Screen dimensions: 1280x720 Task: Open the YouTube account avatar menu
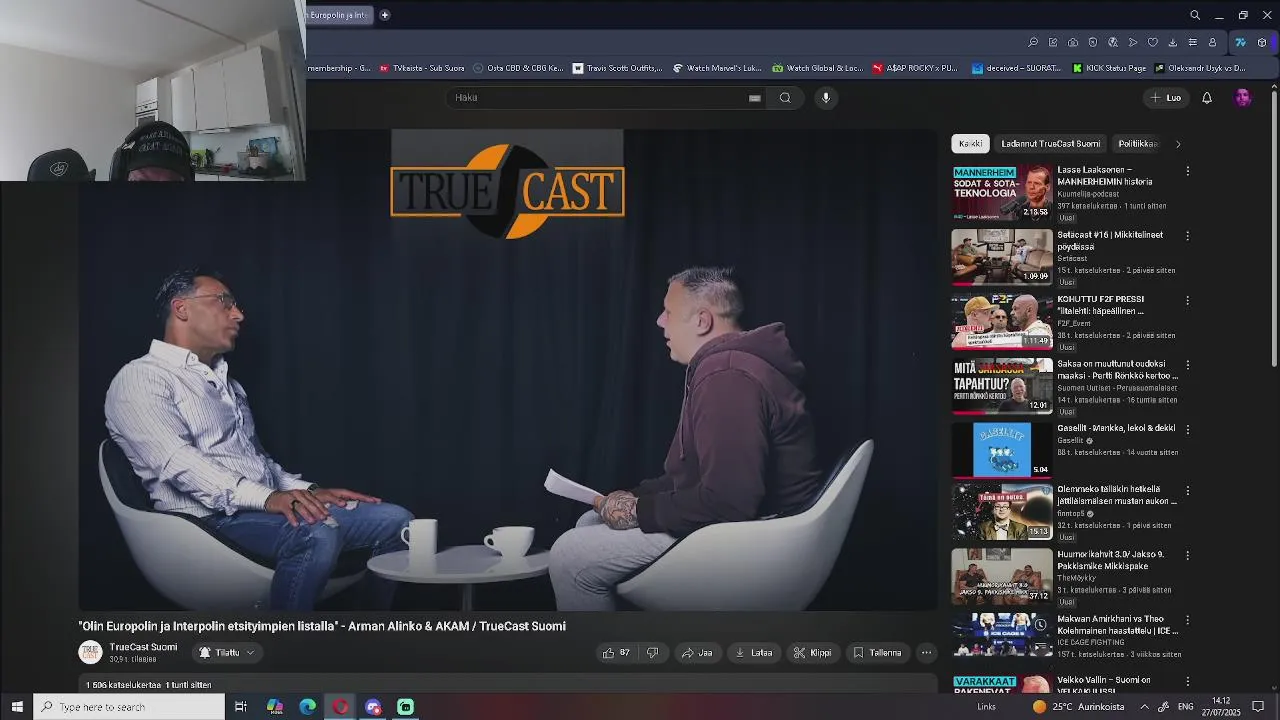pos(1243,98)
